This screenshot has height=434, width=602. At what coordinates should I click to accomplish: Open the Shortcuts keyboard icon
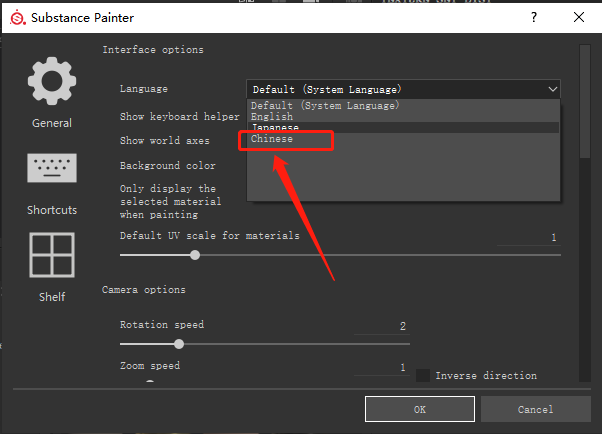(x=52, y=168)
